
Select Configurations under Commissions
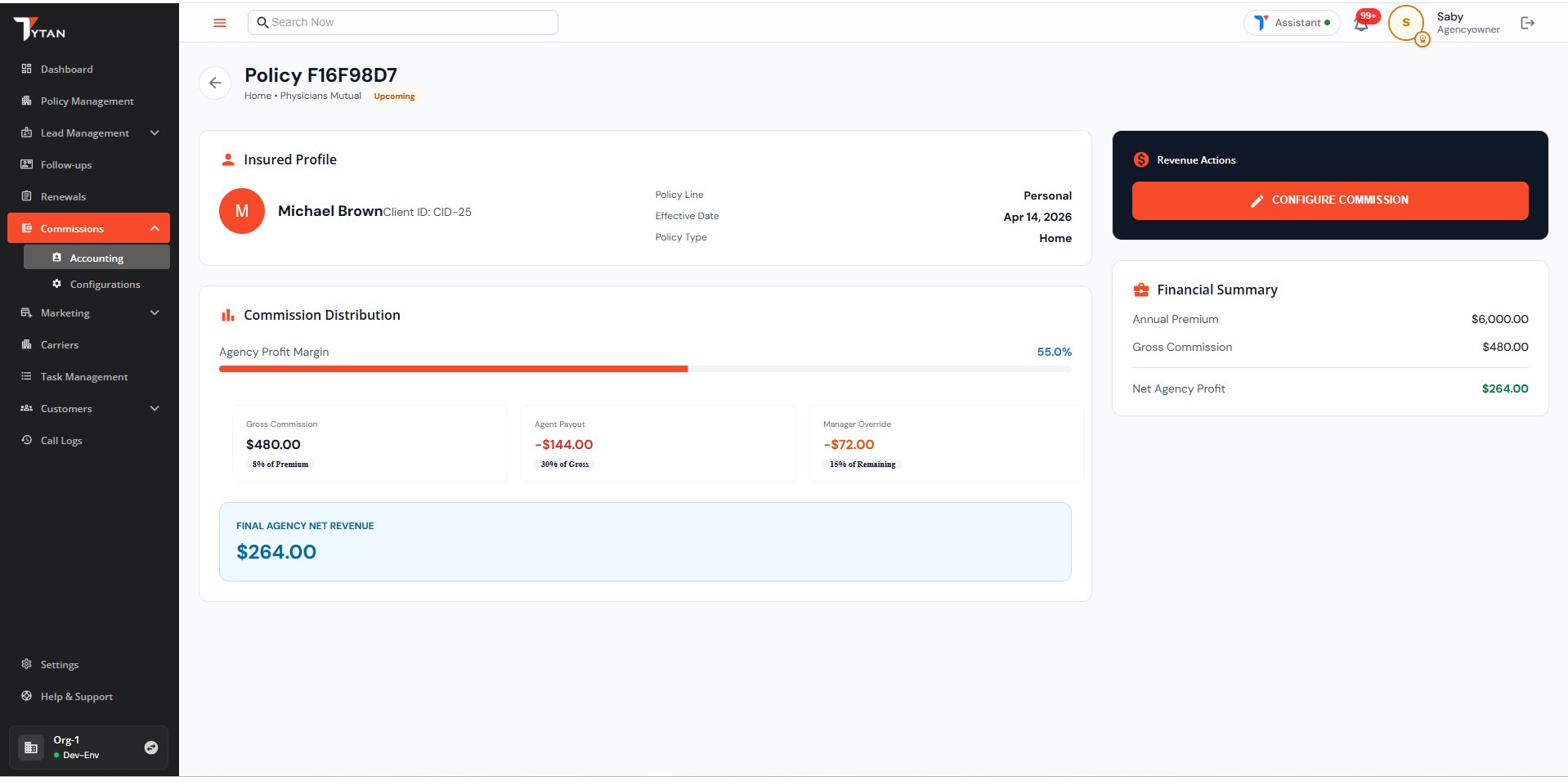(x=104, y=285)
